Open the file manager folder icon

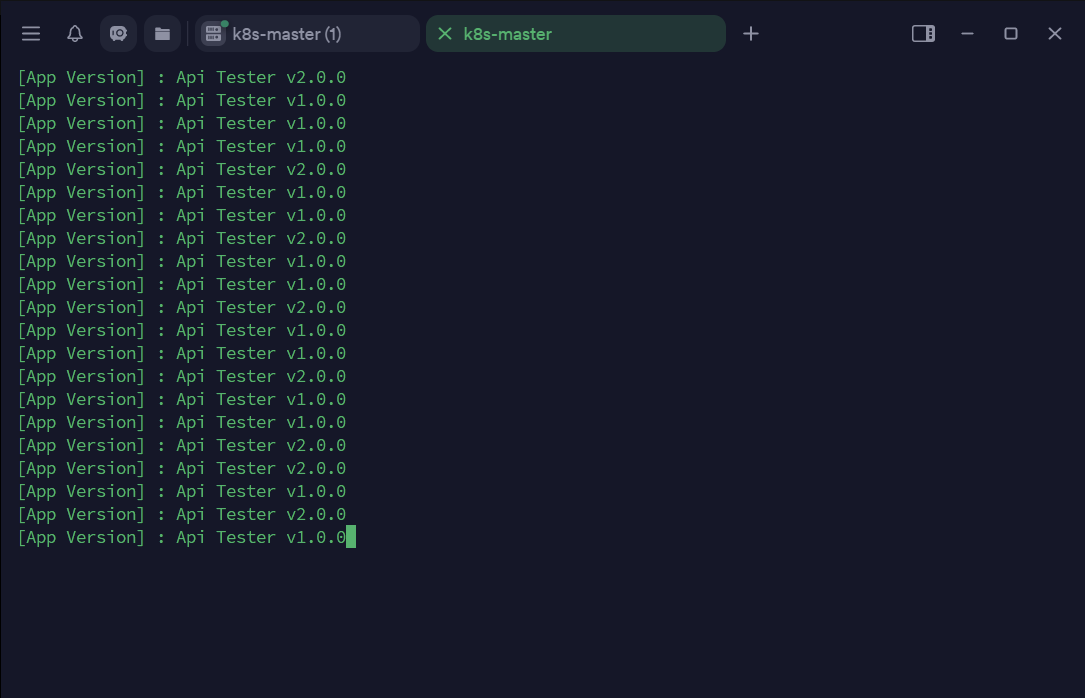click(x=162, y=34)
